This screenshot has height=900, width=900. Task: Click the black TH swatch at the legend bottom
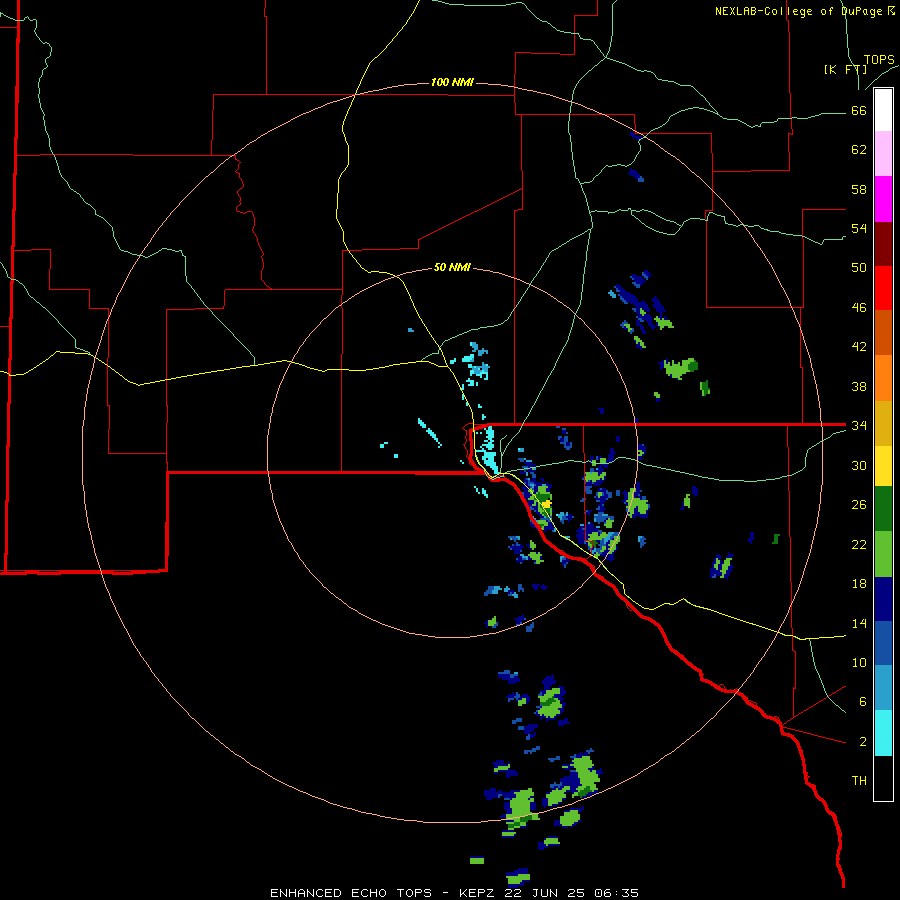[x=883, y=778]
